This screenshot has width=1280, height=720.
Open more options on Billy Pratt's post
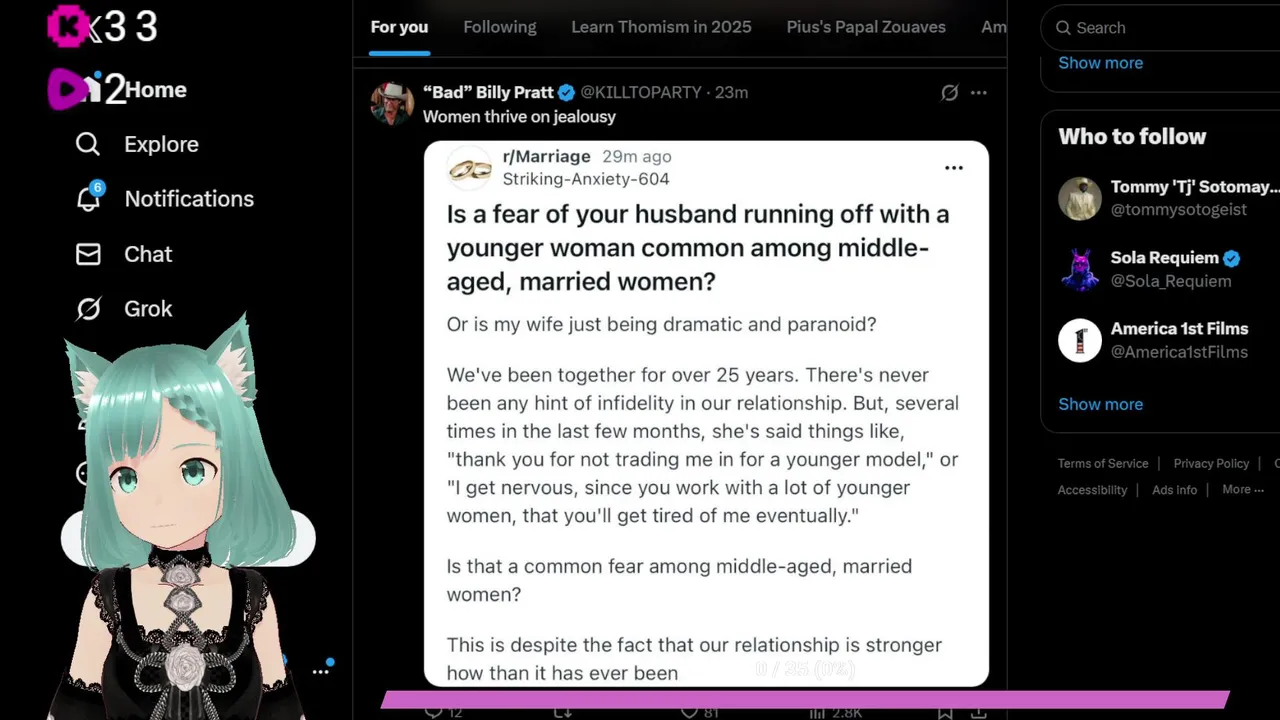pyautogui.click(x=979, y=93)
